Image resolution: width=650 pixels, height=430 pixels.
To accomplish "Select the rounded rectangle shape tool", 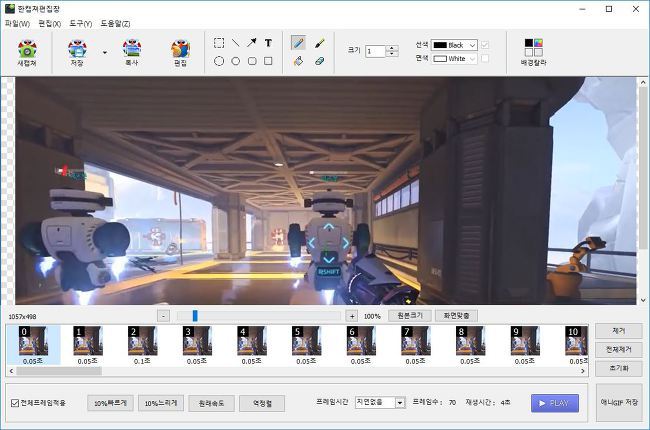I will coord(252,61).
